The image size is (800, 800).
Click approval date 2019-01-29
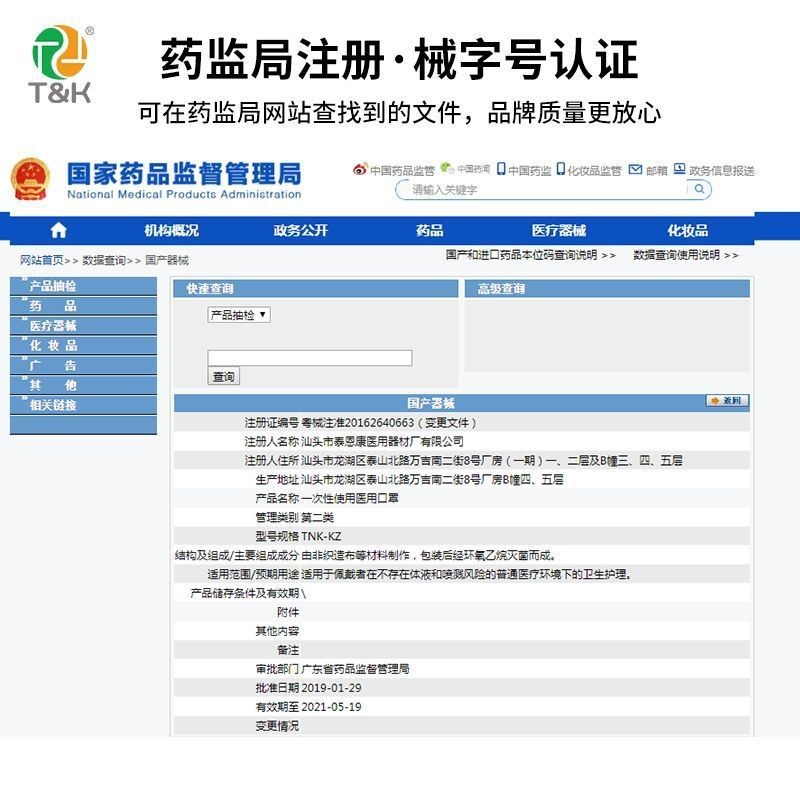331,688
